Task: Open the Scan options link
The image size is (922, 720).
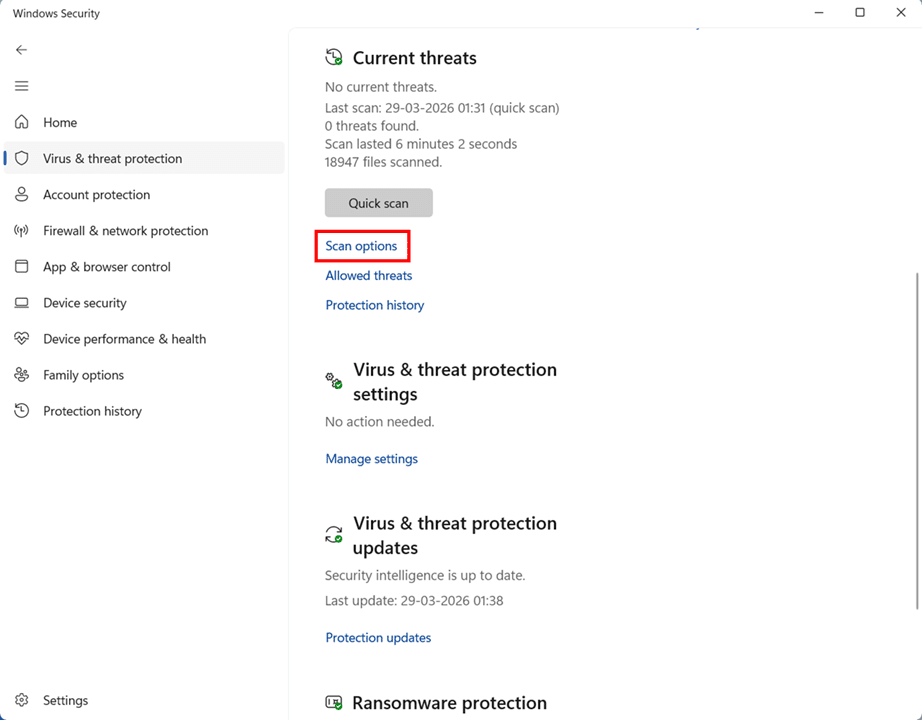Action: [x=361, y=246]
